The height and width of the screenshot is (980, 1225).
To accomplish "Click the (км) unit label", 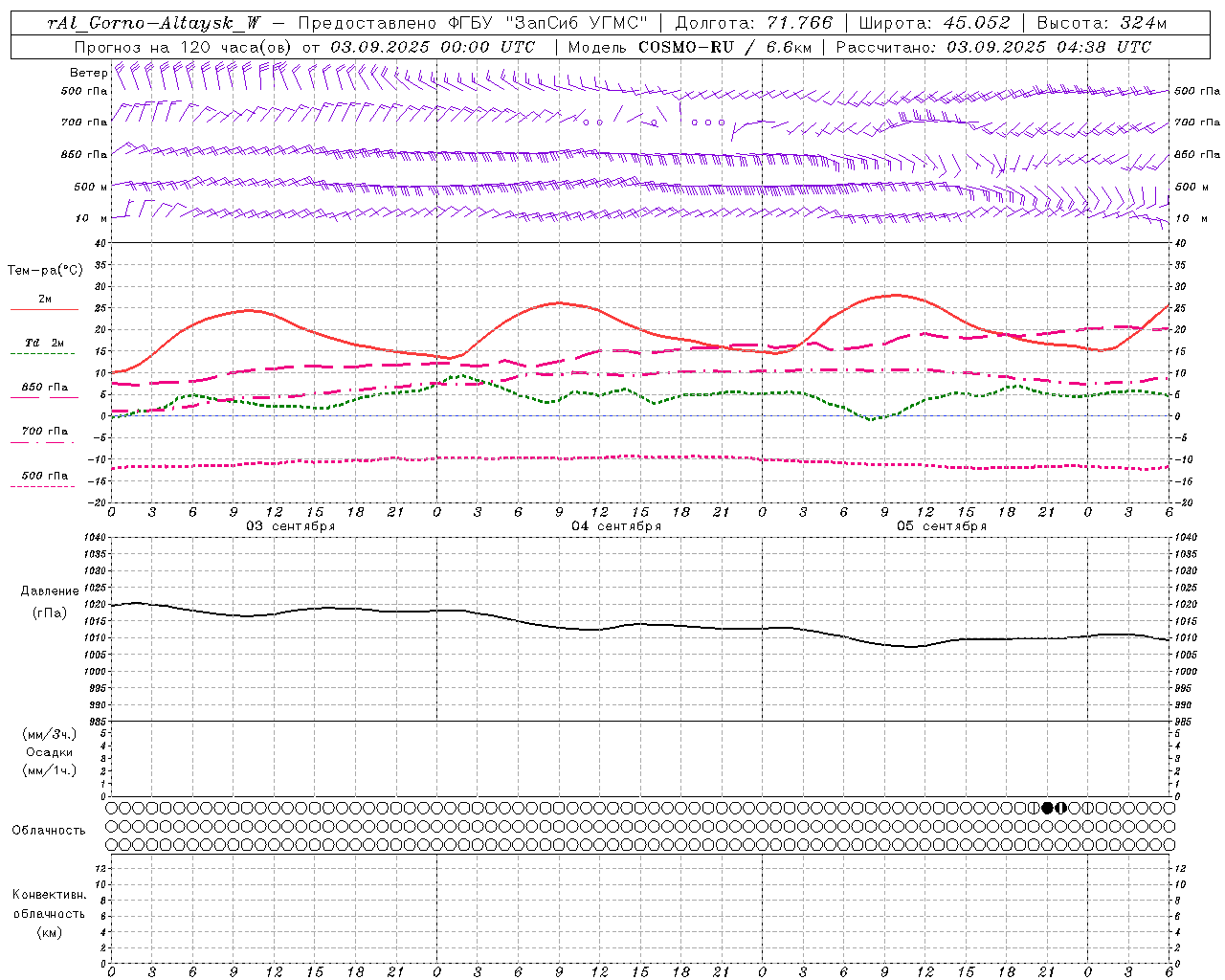I will 49,932.
